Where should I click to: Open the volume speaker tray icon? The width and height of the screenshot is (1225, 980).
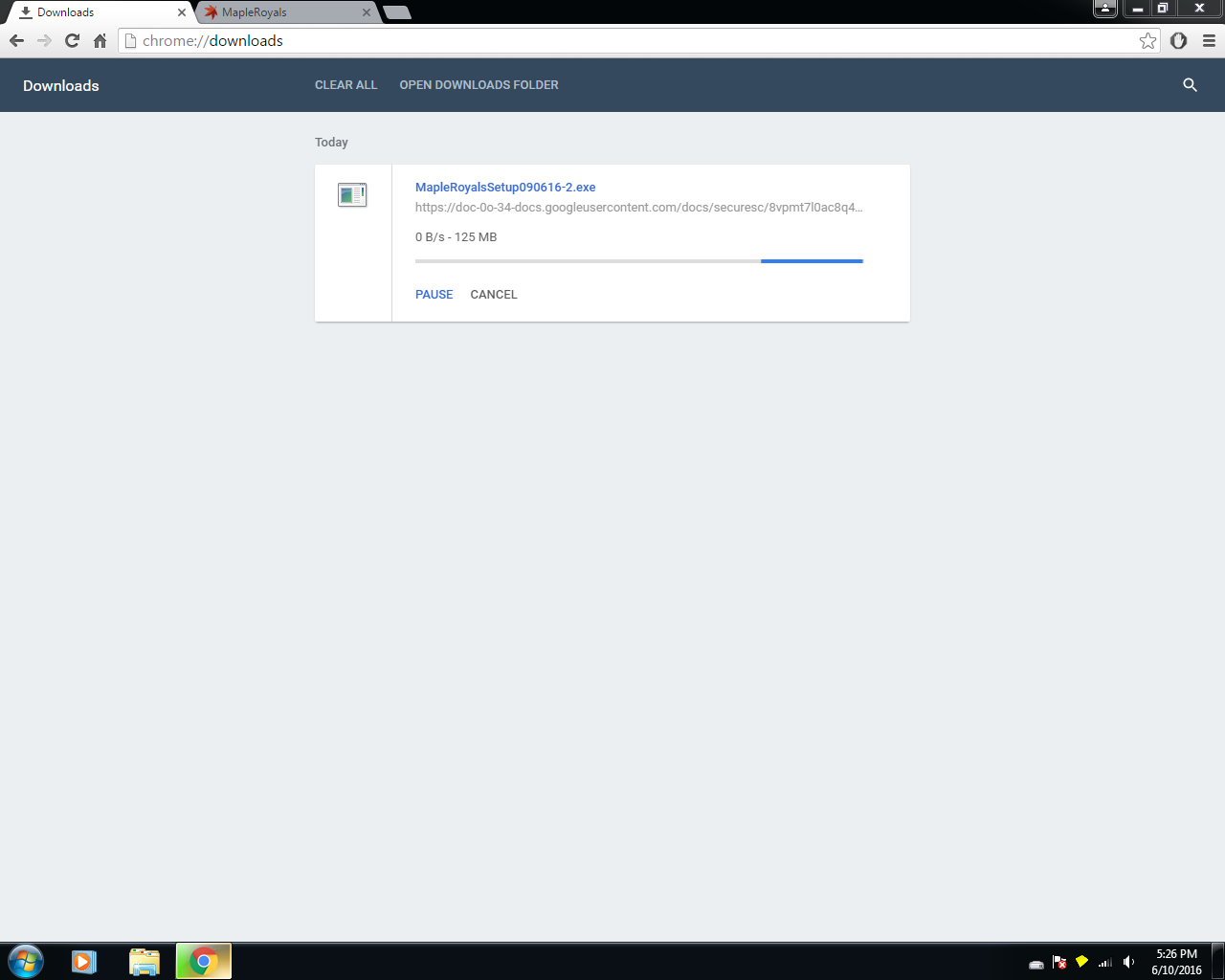click(x=1128, y=963)
